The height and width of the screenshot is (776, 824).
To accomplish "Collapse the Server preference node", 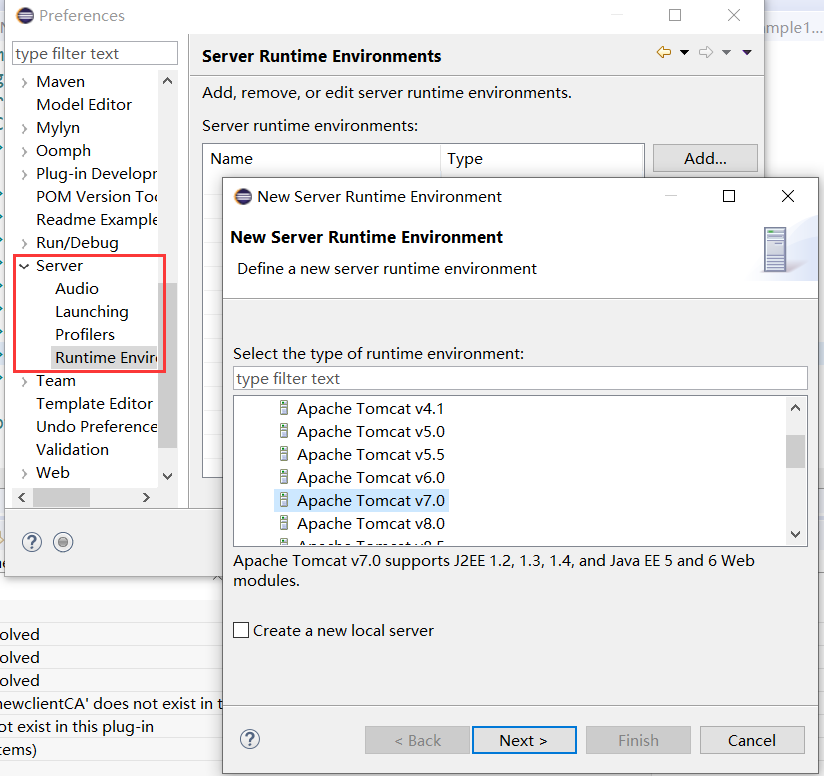I will tap(24, 266).
